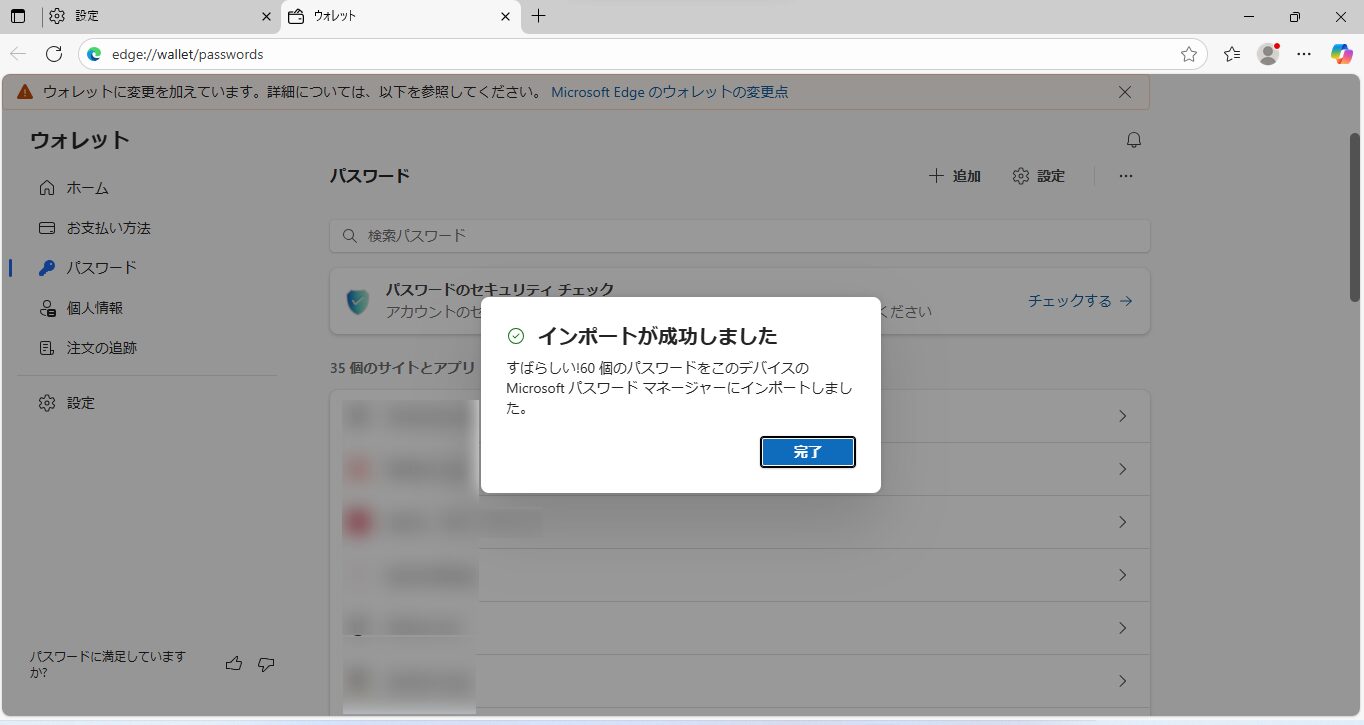Image resolution: width=1364 pixels, height=725 pixels.
Task: Open お支払い方法 in the sidebar
Action: (x=147, y=228)
